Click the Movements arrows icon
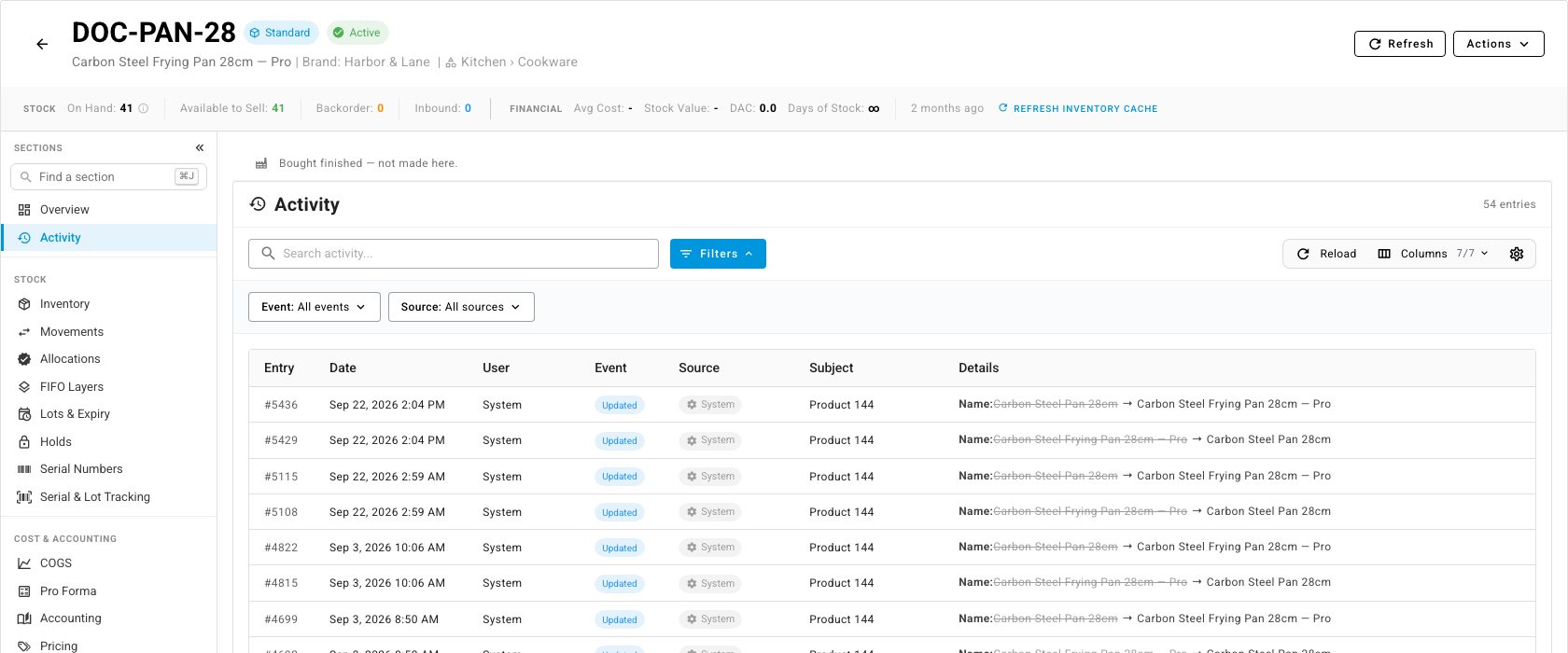1568x653 pixels. tap(24, 332)
